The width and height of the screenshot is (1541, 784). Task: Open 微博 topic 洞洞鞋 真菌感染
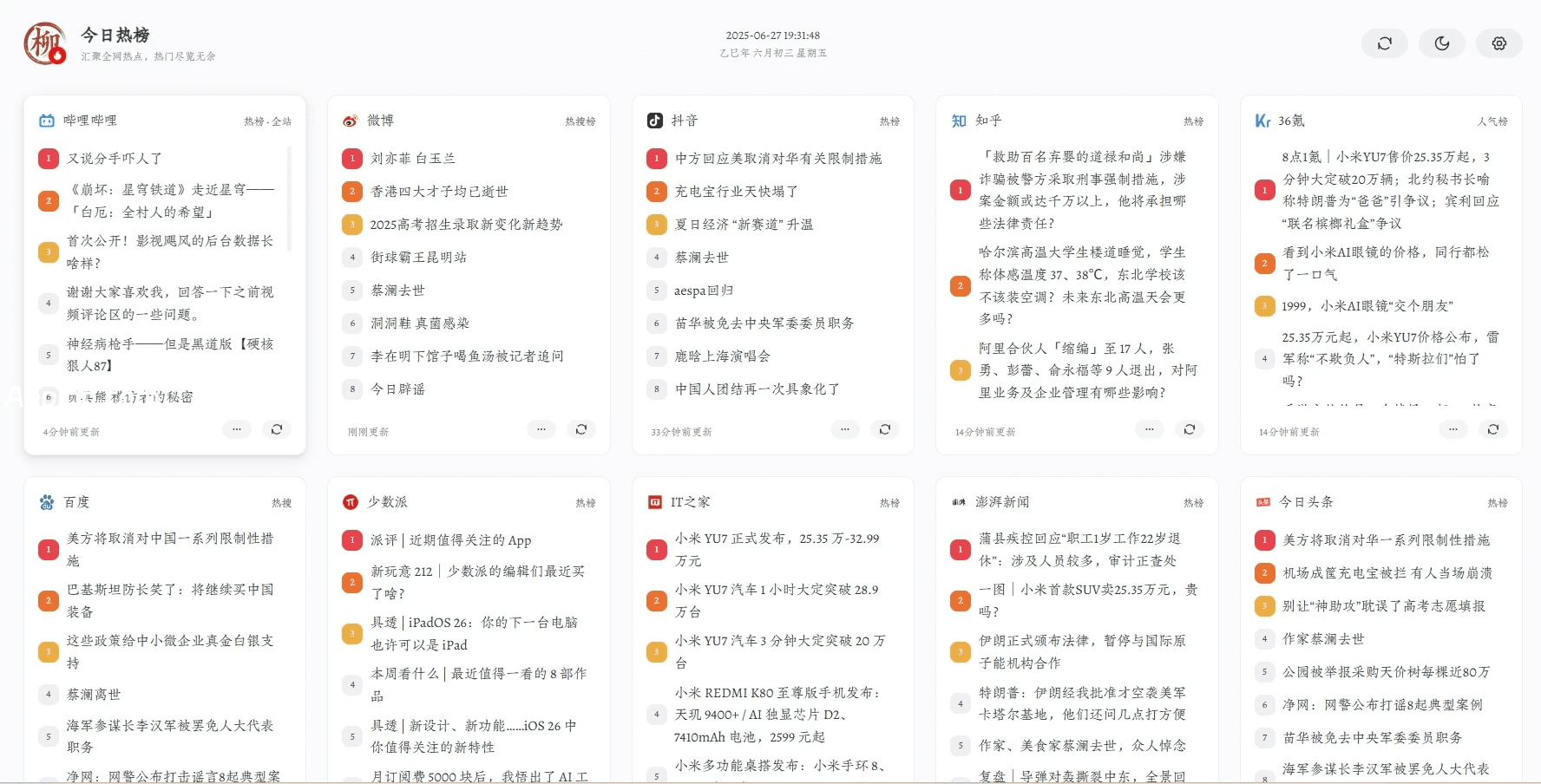420,323
